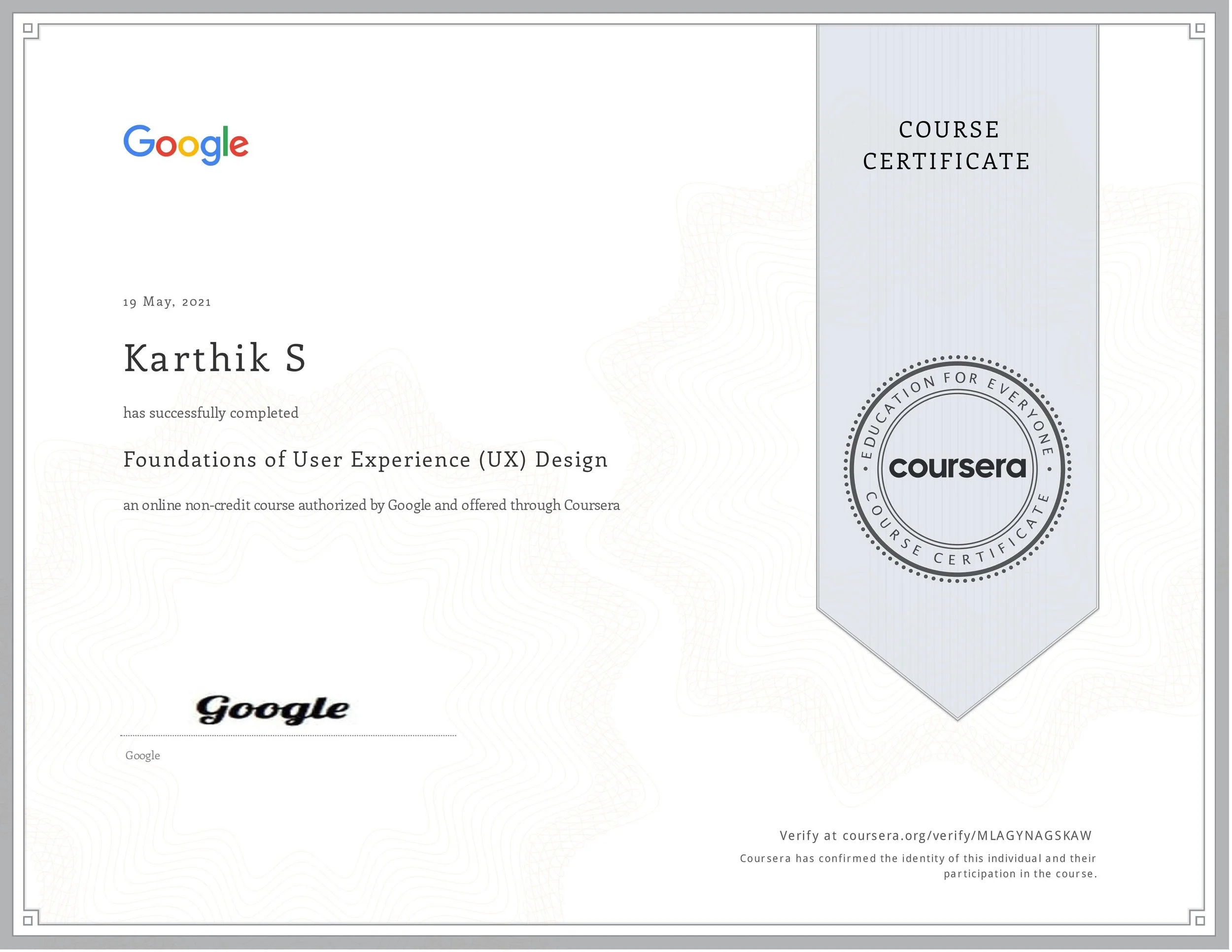Click the COURSE CERTIFICATE heading
This screenshot has height=952, width=1232.
click(x=948, y=145)
